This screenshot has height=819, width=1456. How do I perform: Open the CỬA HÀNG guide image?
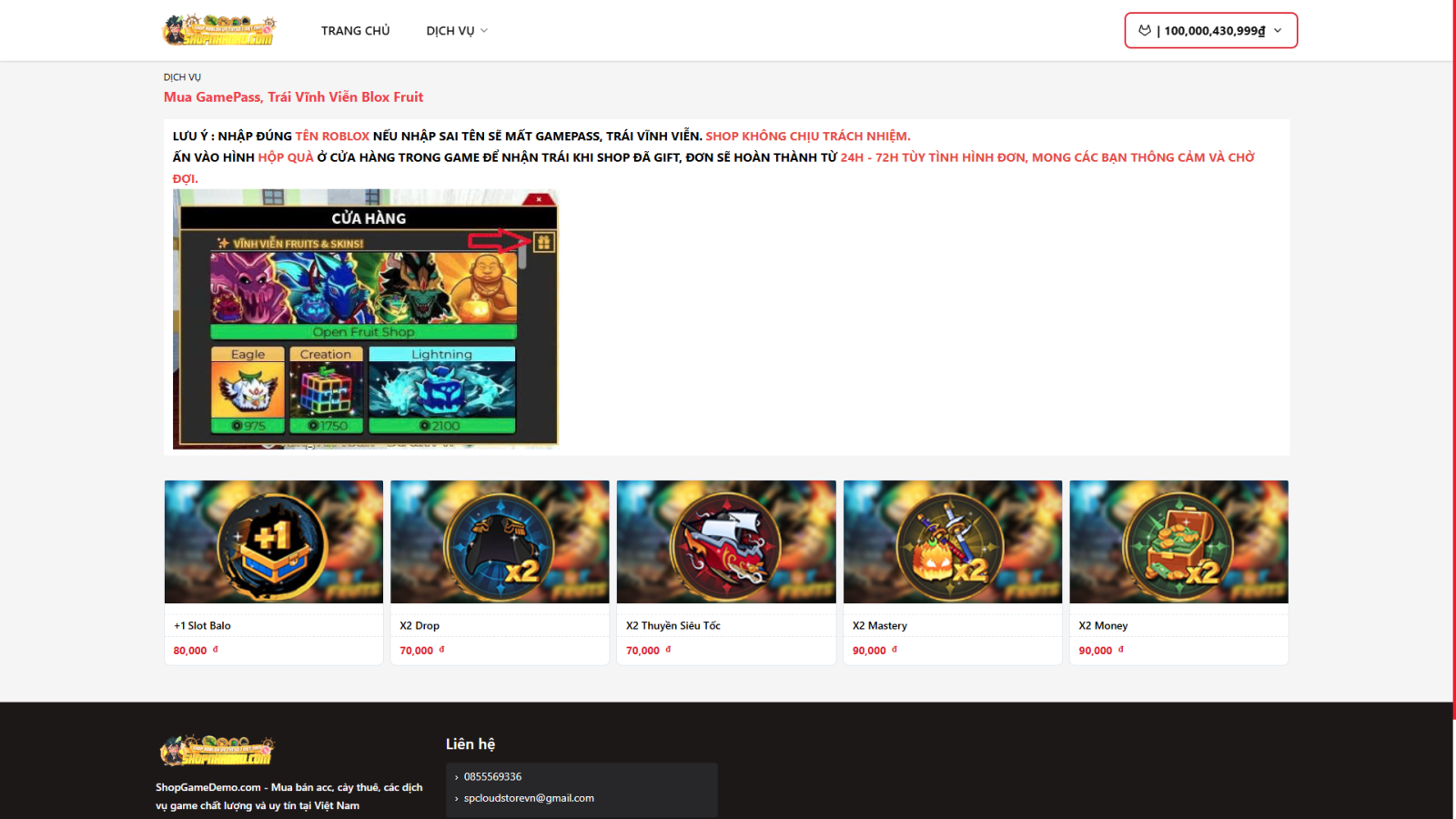click(365, 319)
